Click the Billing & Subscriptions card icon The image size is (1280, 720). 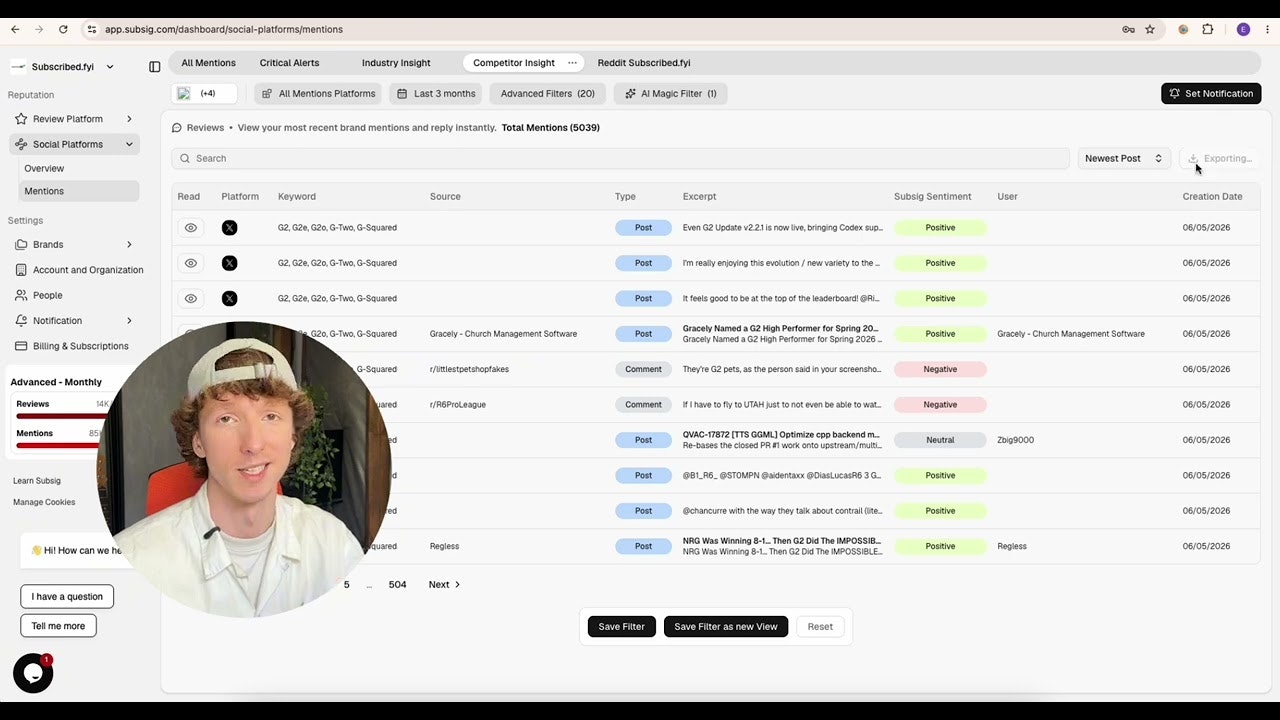pyautogui.click(x=21, y=346)
